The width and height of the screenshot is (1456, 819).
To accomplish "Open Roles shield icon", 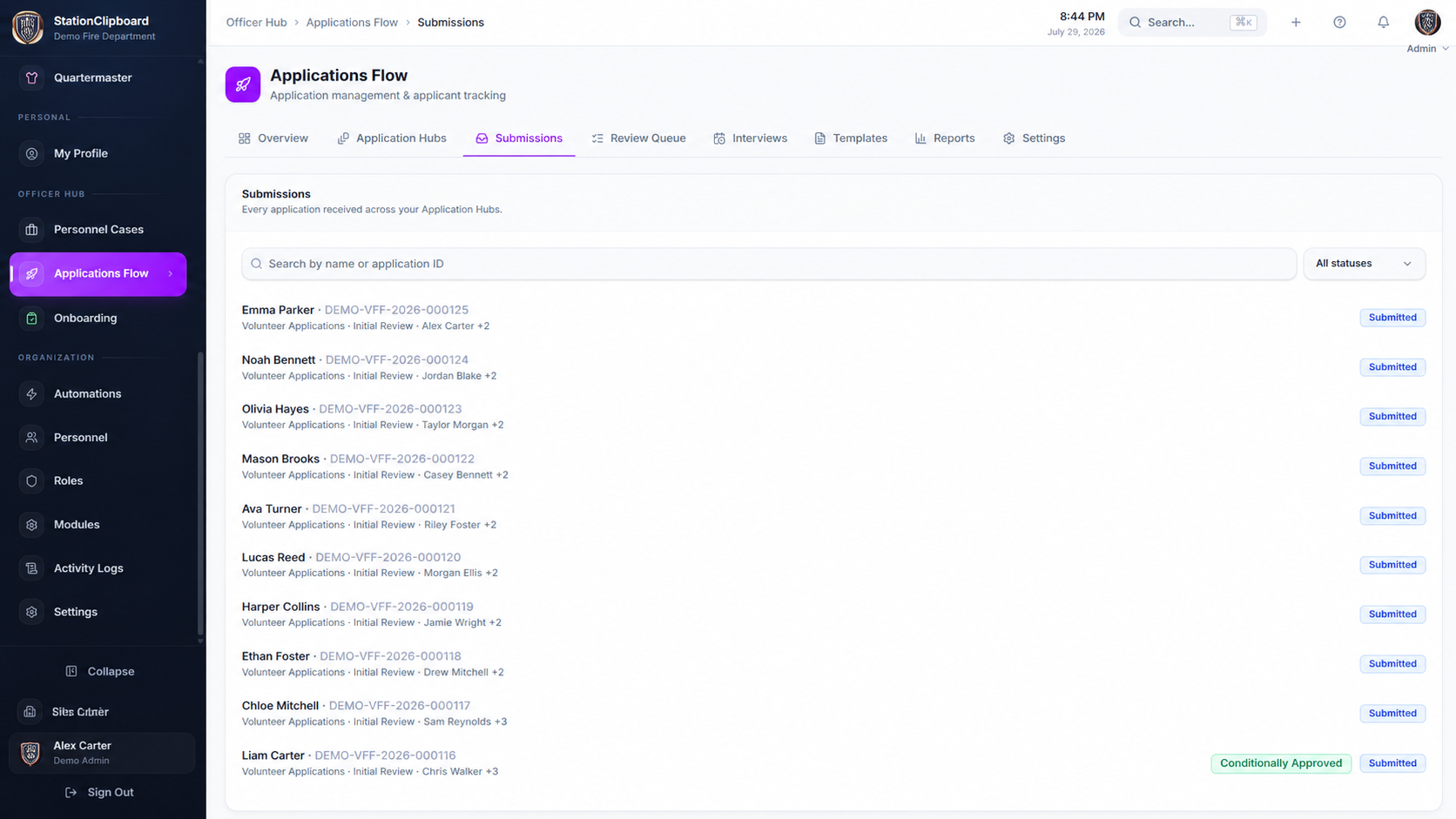I will (x=31, y=481).
